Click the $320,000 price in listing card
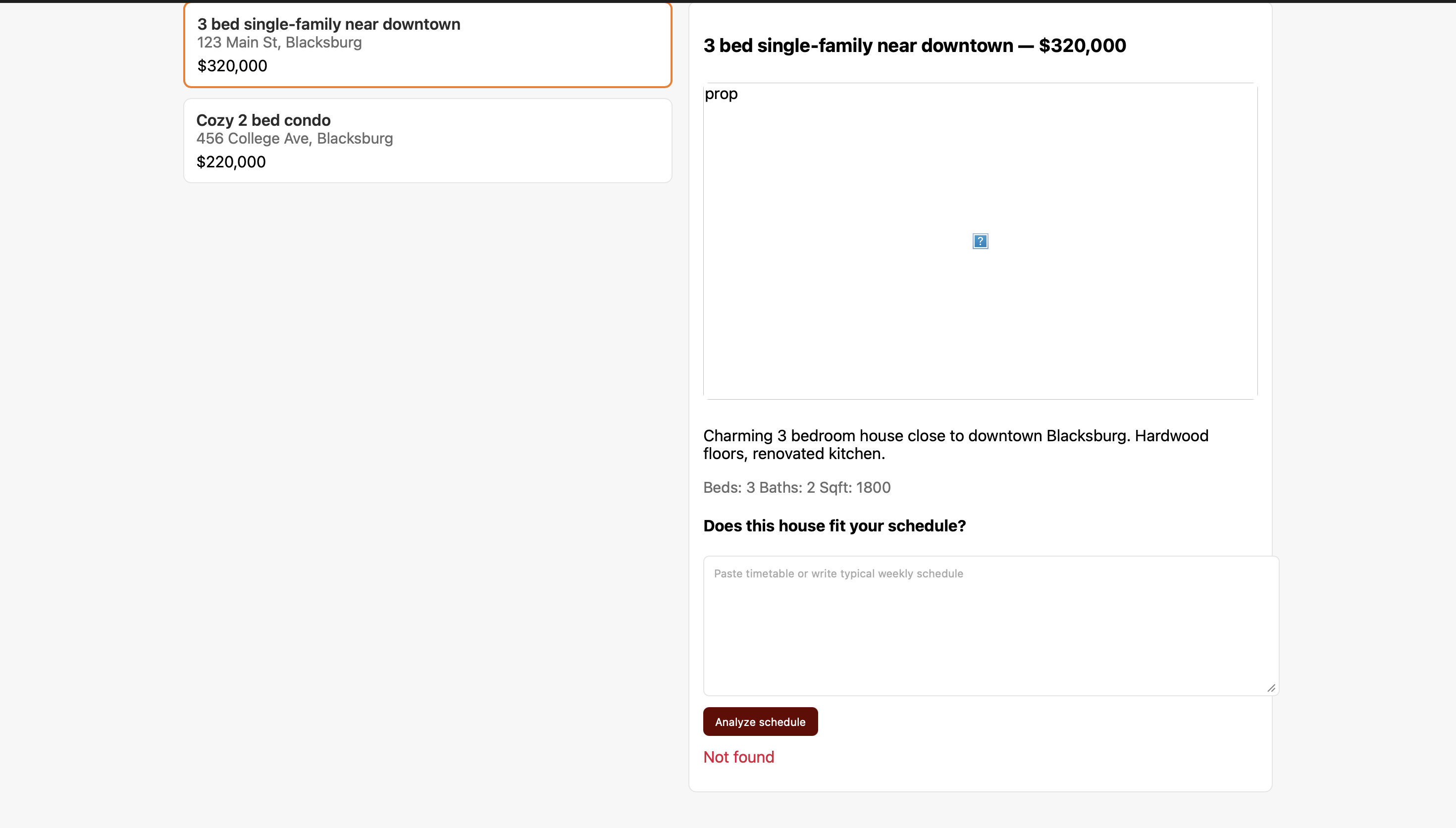Screen dimensions: 1456x828 [x=232, y=66]
